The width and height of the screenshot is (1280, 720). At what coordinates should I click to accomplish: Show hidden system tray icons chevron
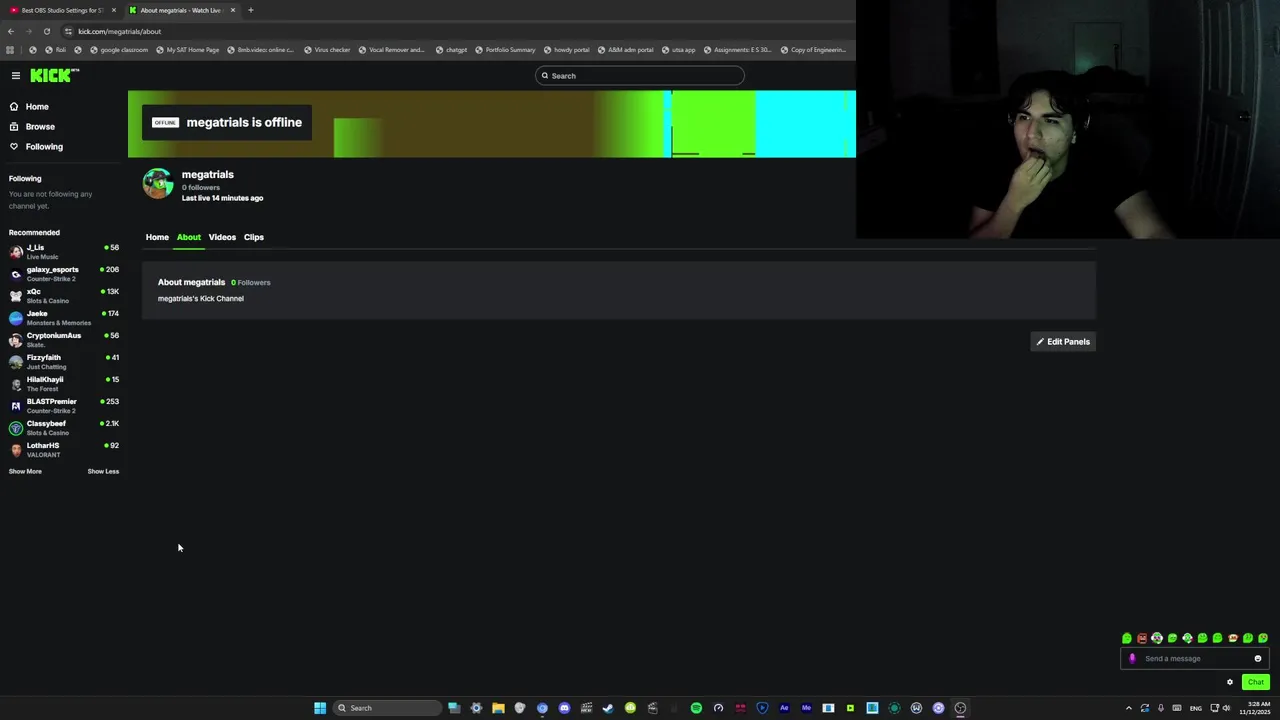click(x=1129, y=708)
